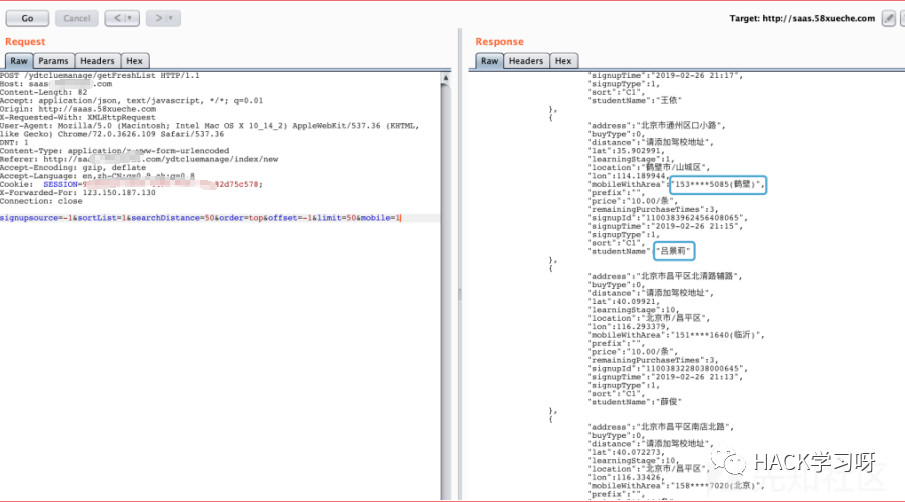Click address 北京市通州区口小路 line
The width and height of the screenshot is (905, 502).
pos(657,126)
